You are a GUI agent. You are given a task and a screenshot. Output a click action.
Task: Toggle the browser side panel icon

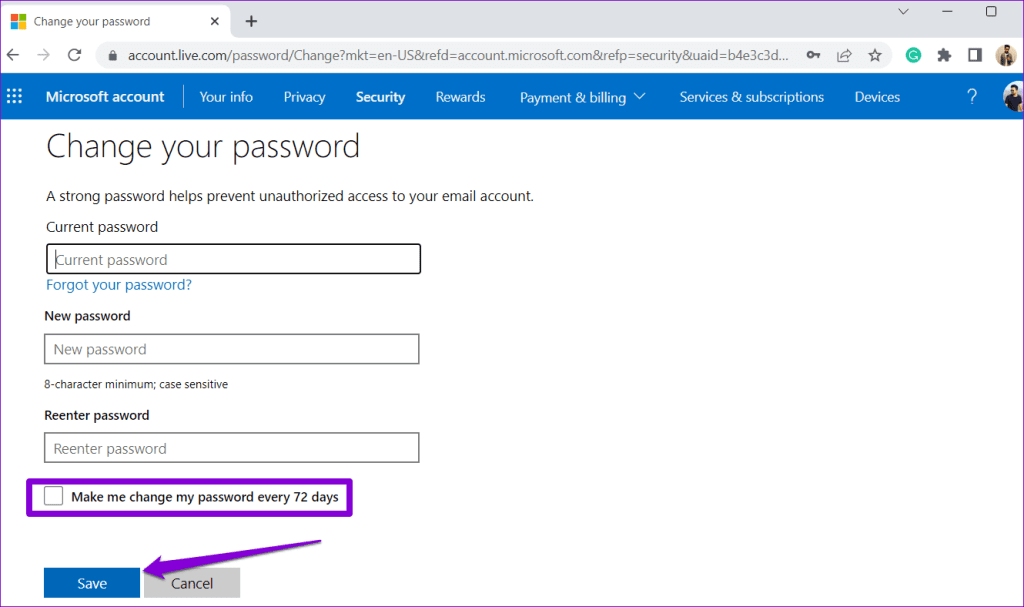tap(974, 56)
